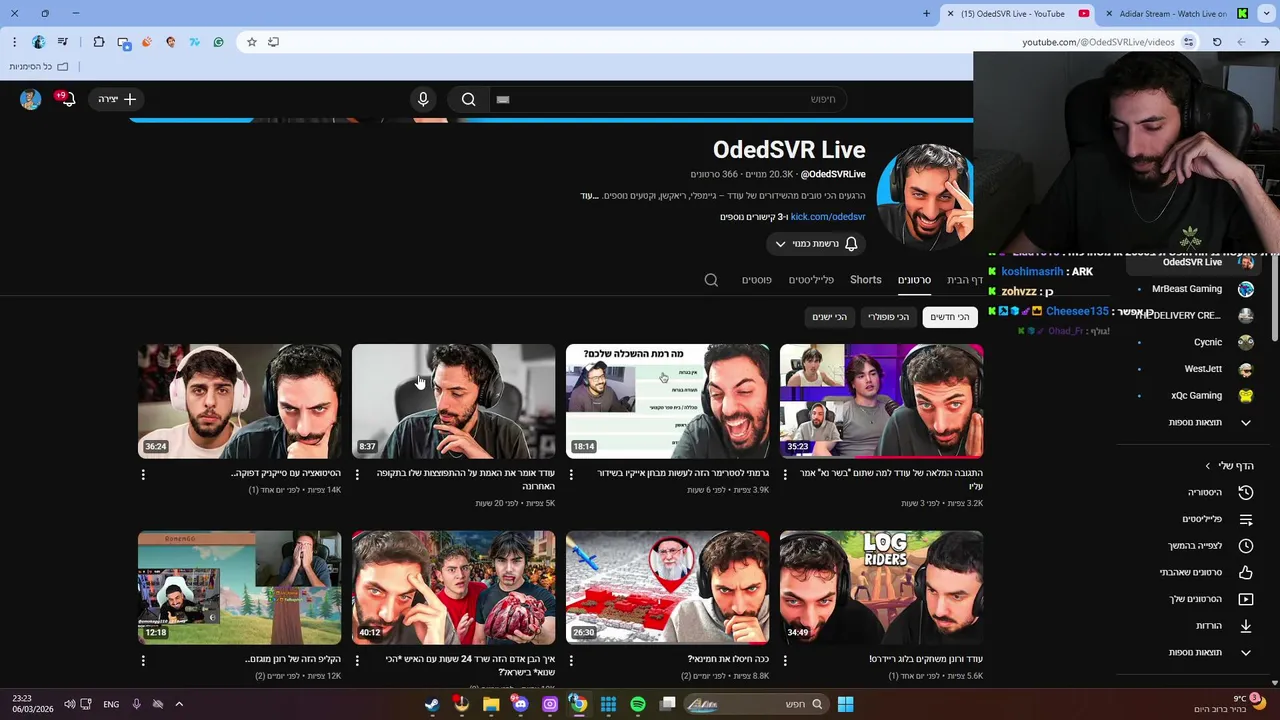Screen dimensions: 1280x720
Task: Open Spotify from the Windows taskbar
Action: coord(638,704)
